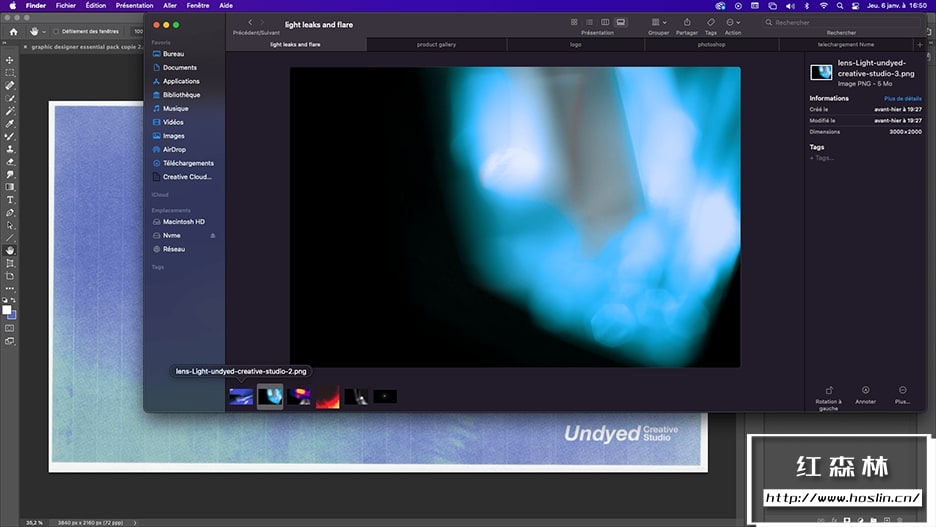Open the Fichier menu
Image resolution: width=936 pixels, height=527 pixels.
66,5
